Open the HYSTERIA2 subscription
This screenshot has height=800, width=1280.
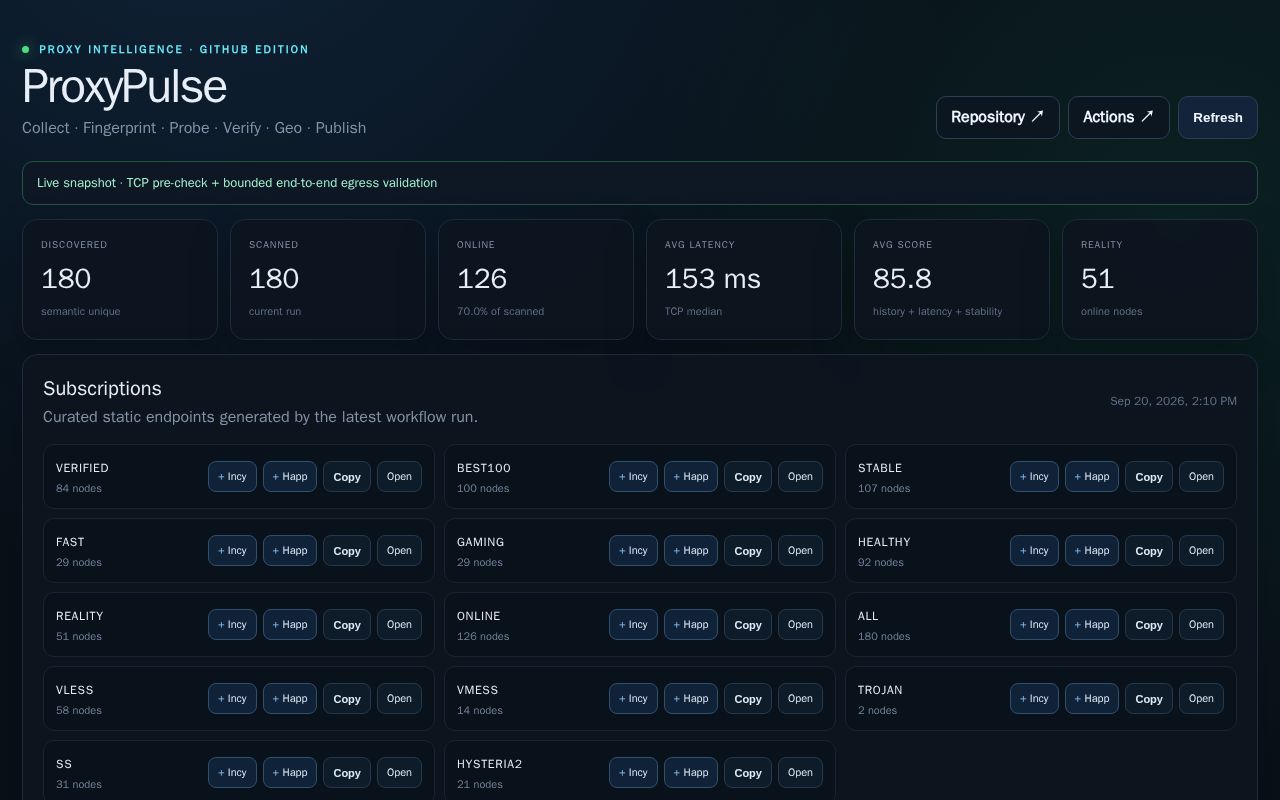point(800,773)
